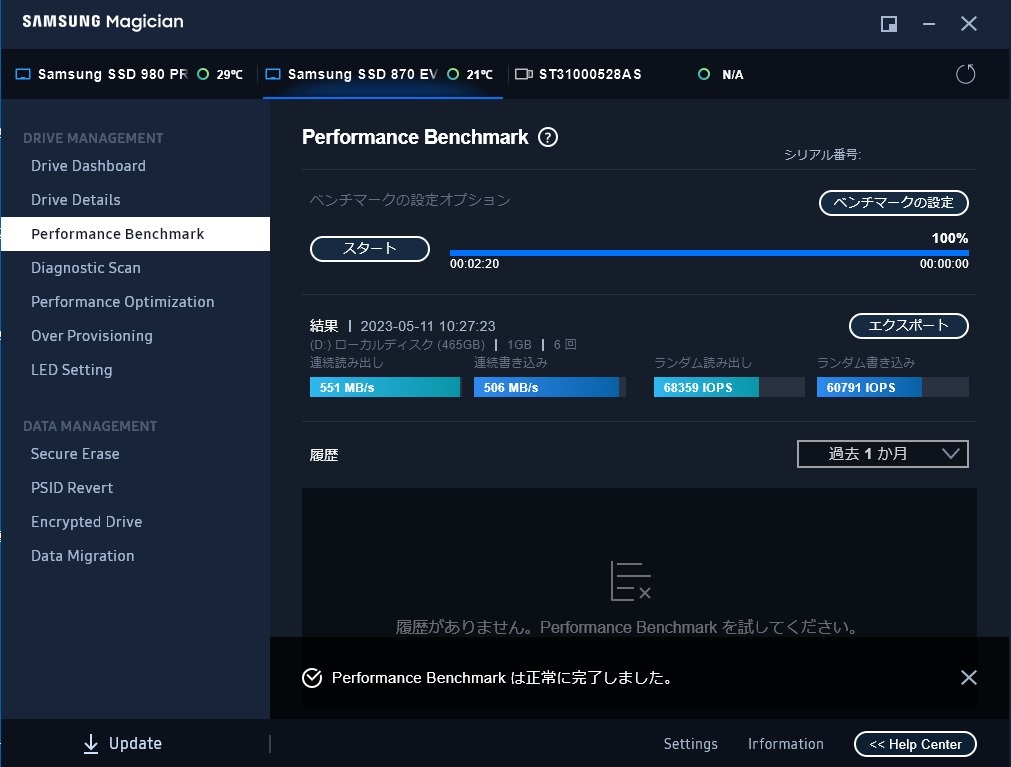Screen dimensions: 1011x767
Task: Click the ST31000528AS hard drive icon
Action: point(523,75)
